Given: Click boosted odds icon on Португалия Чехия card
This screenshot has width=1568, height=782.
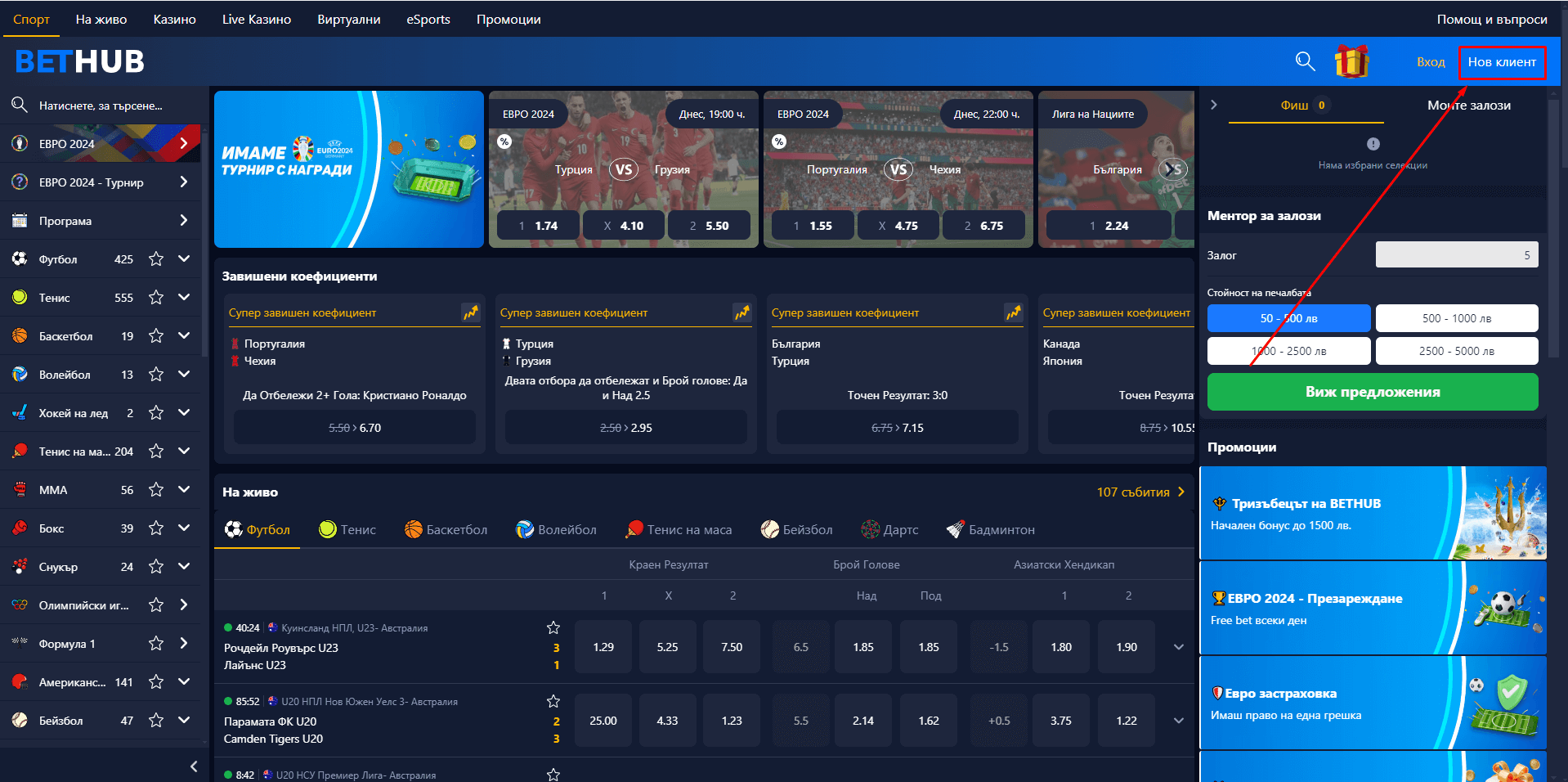Looking at the screenshot, I should tap(471, 312).
